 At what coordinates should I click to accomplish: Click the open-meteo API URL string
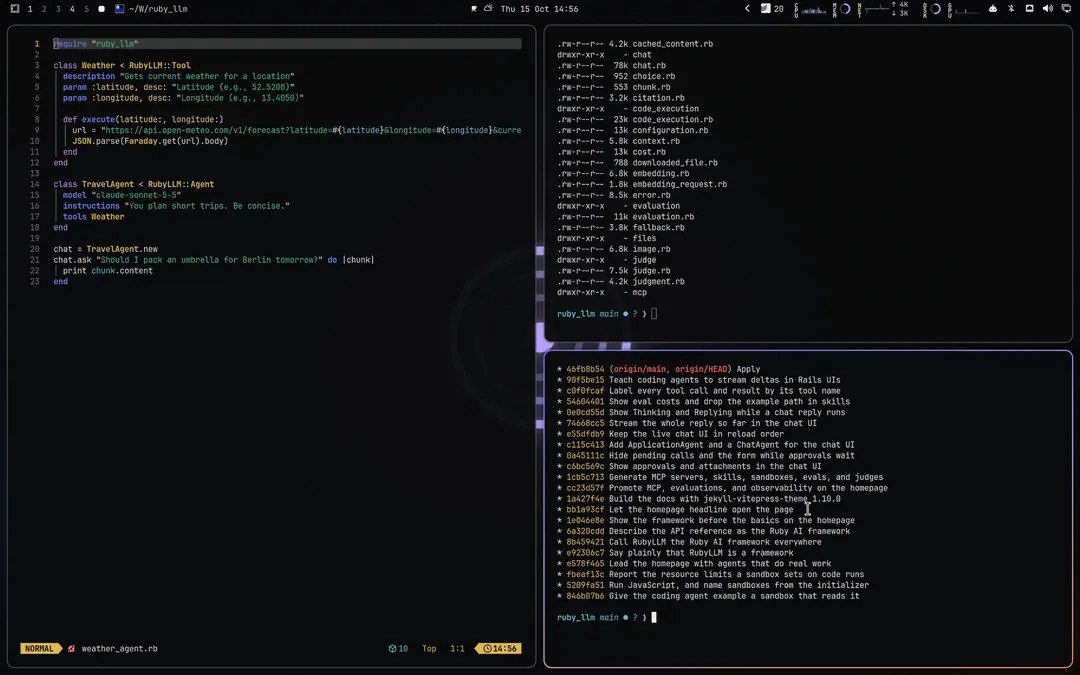point(311,130)
